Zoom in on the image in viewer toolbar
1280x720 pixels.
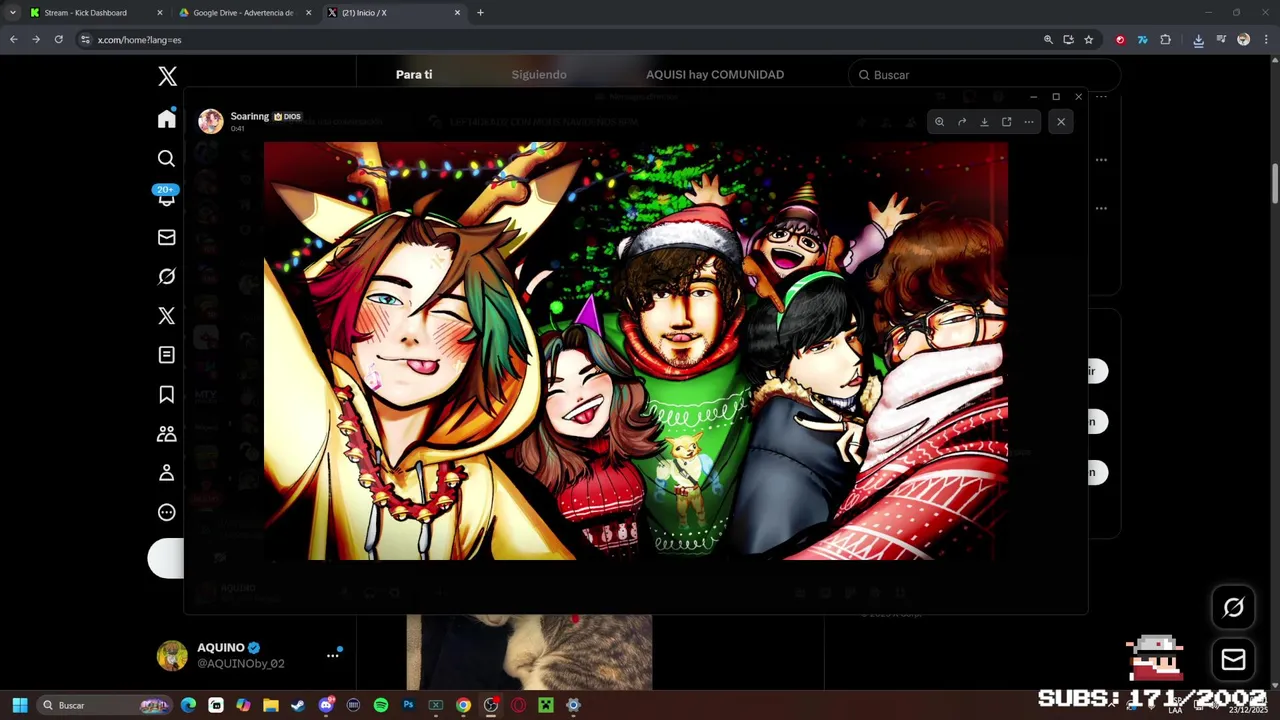(939, 122)
